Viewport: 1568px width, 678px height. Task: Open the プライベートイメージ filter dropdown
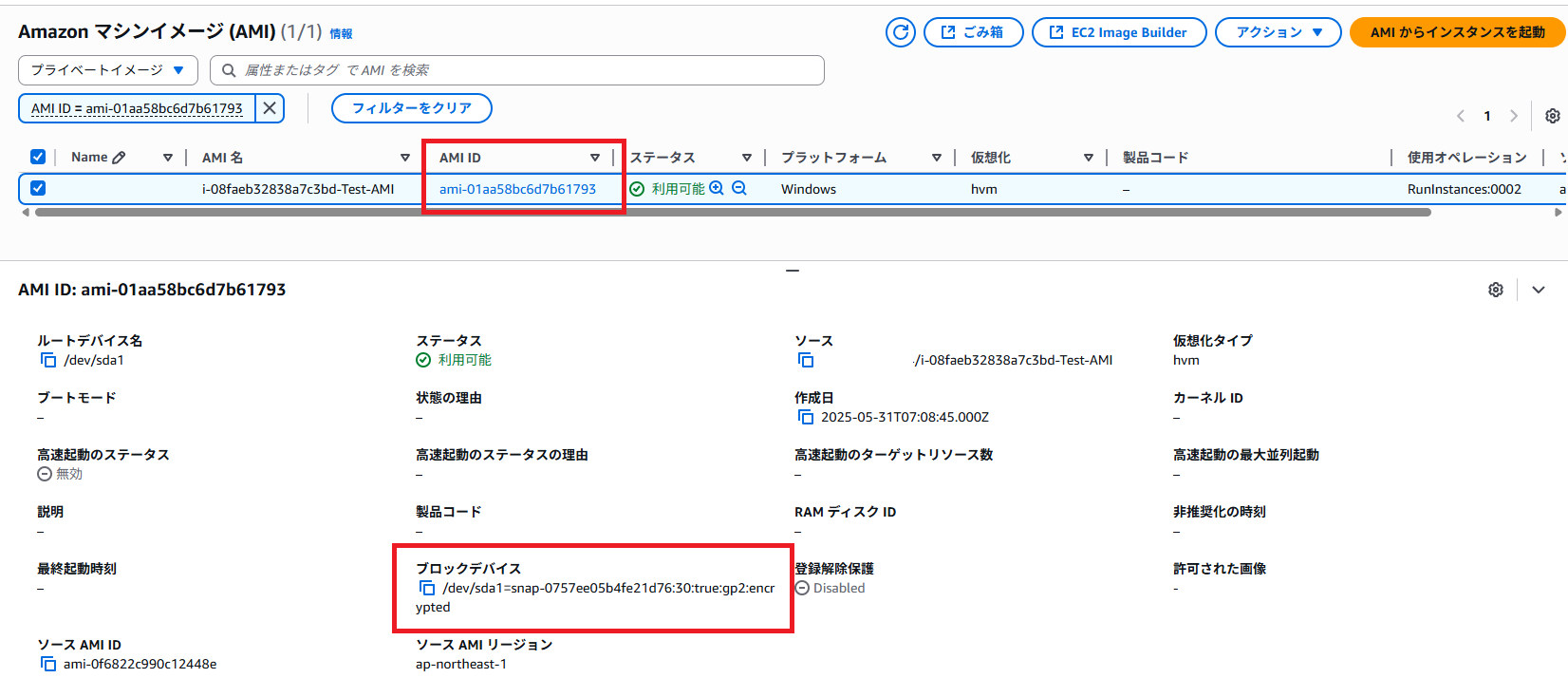pos(108,70)
